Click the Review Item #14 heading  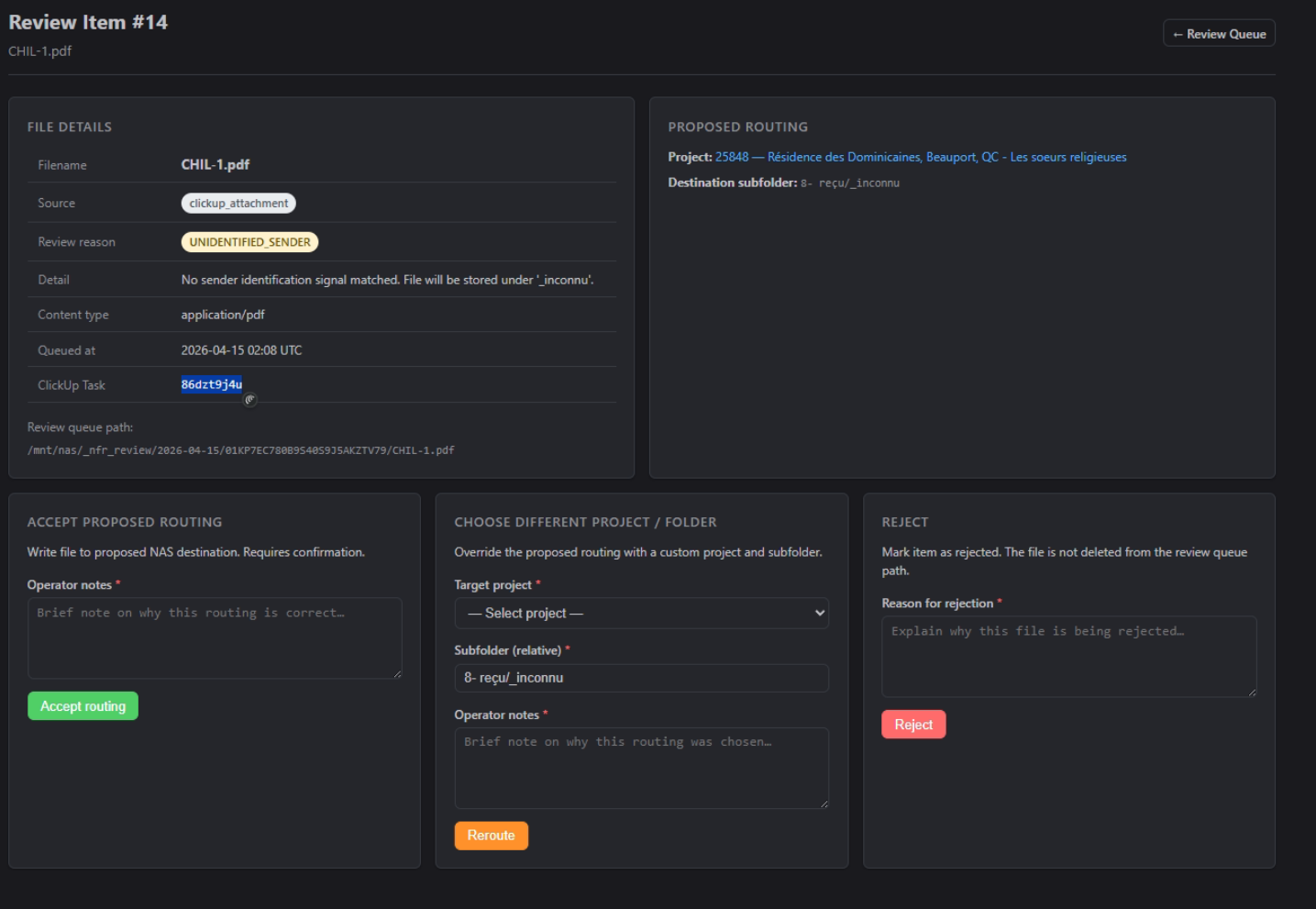tap(88, 22)
